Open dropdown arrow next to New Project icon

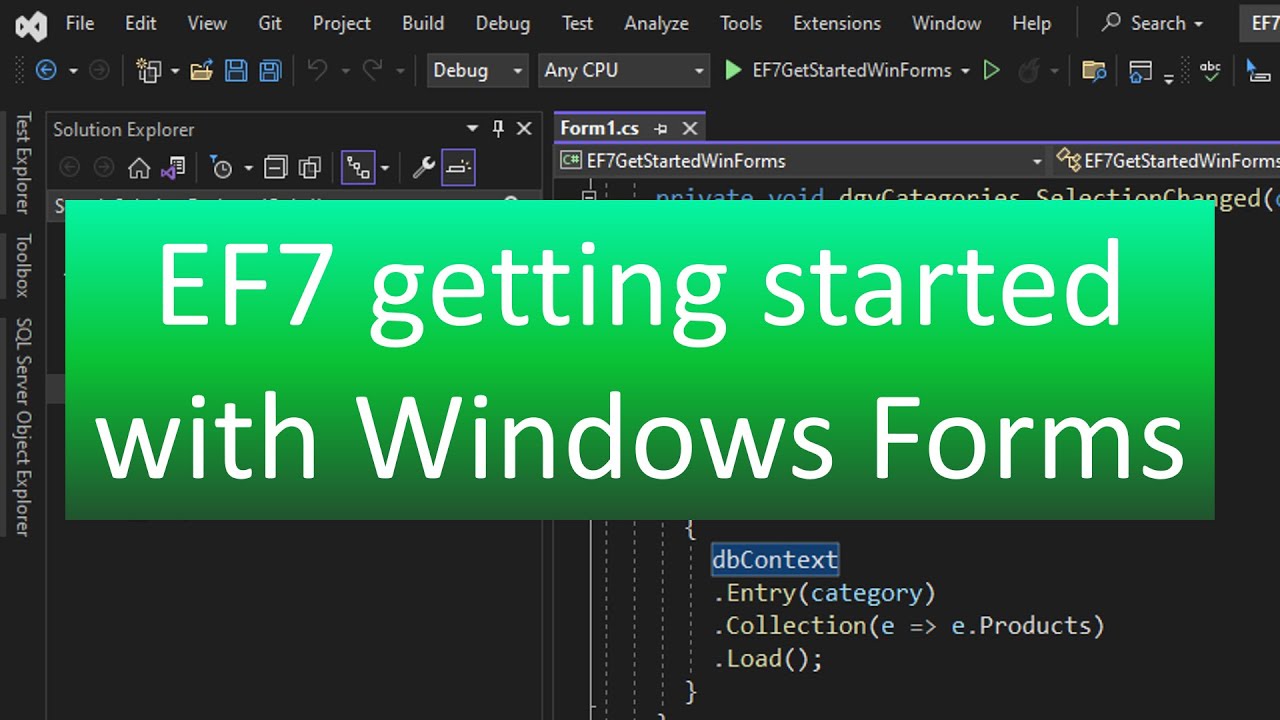[x=174, y=71]
